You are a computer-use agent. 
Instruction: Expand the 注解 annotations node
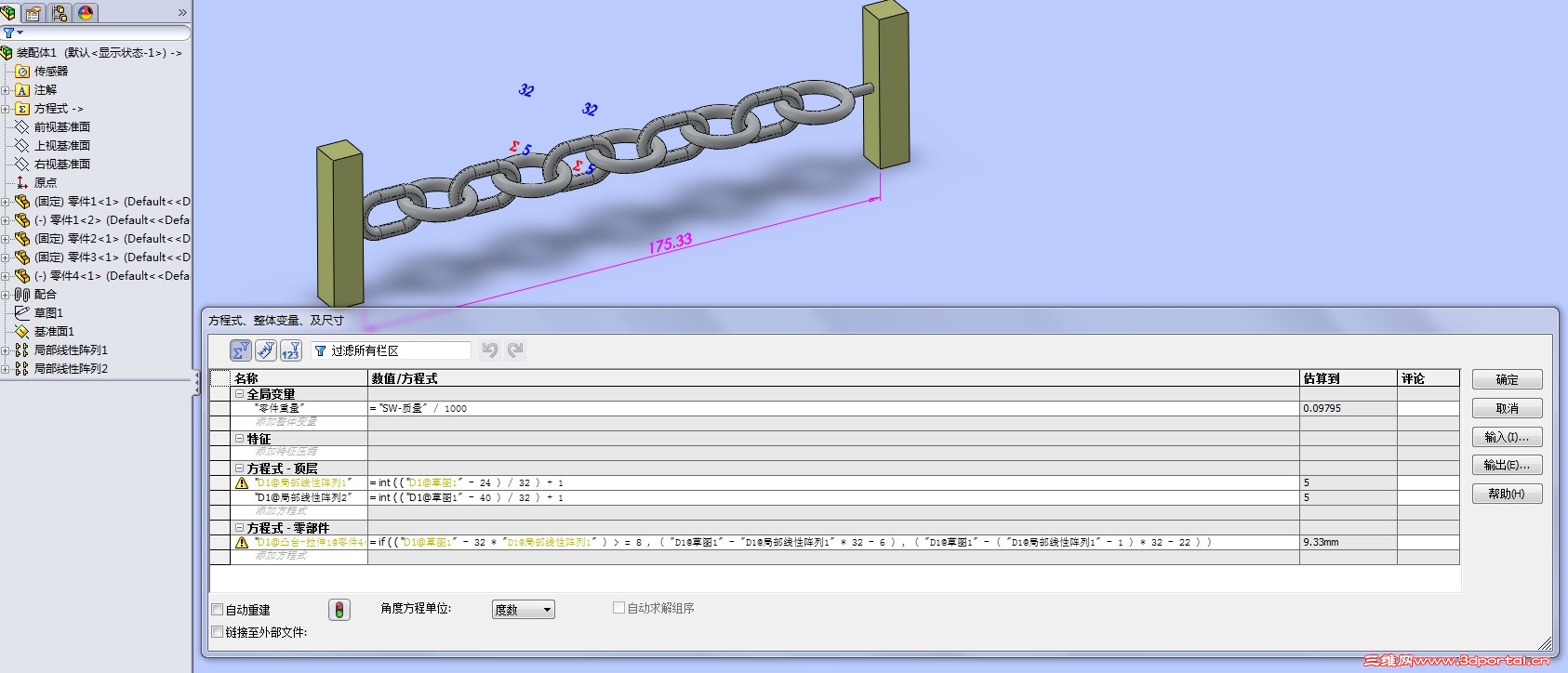[6, 90]
